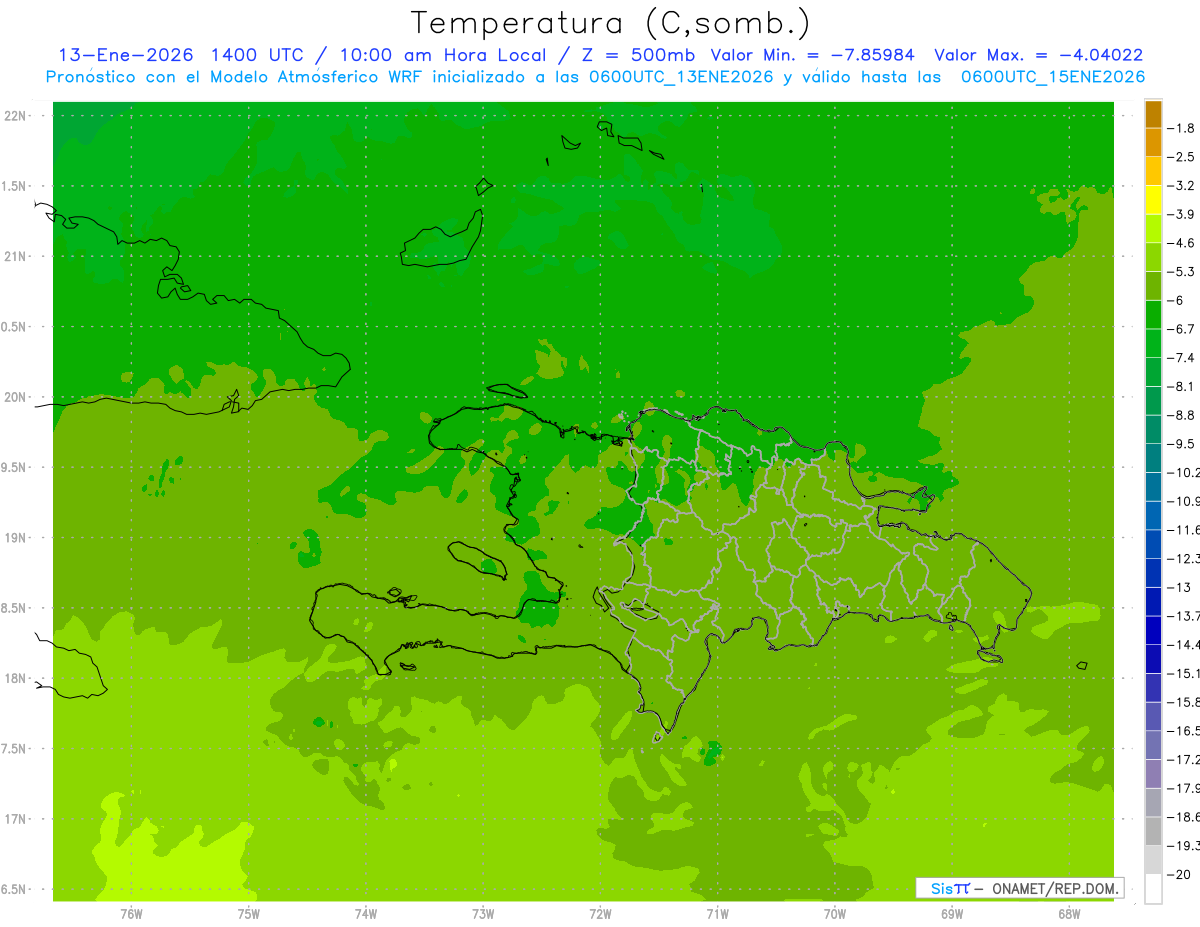Click the "18N" latitude label
Screen dimensions: 1200x927
[16, 679]
